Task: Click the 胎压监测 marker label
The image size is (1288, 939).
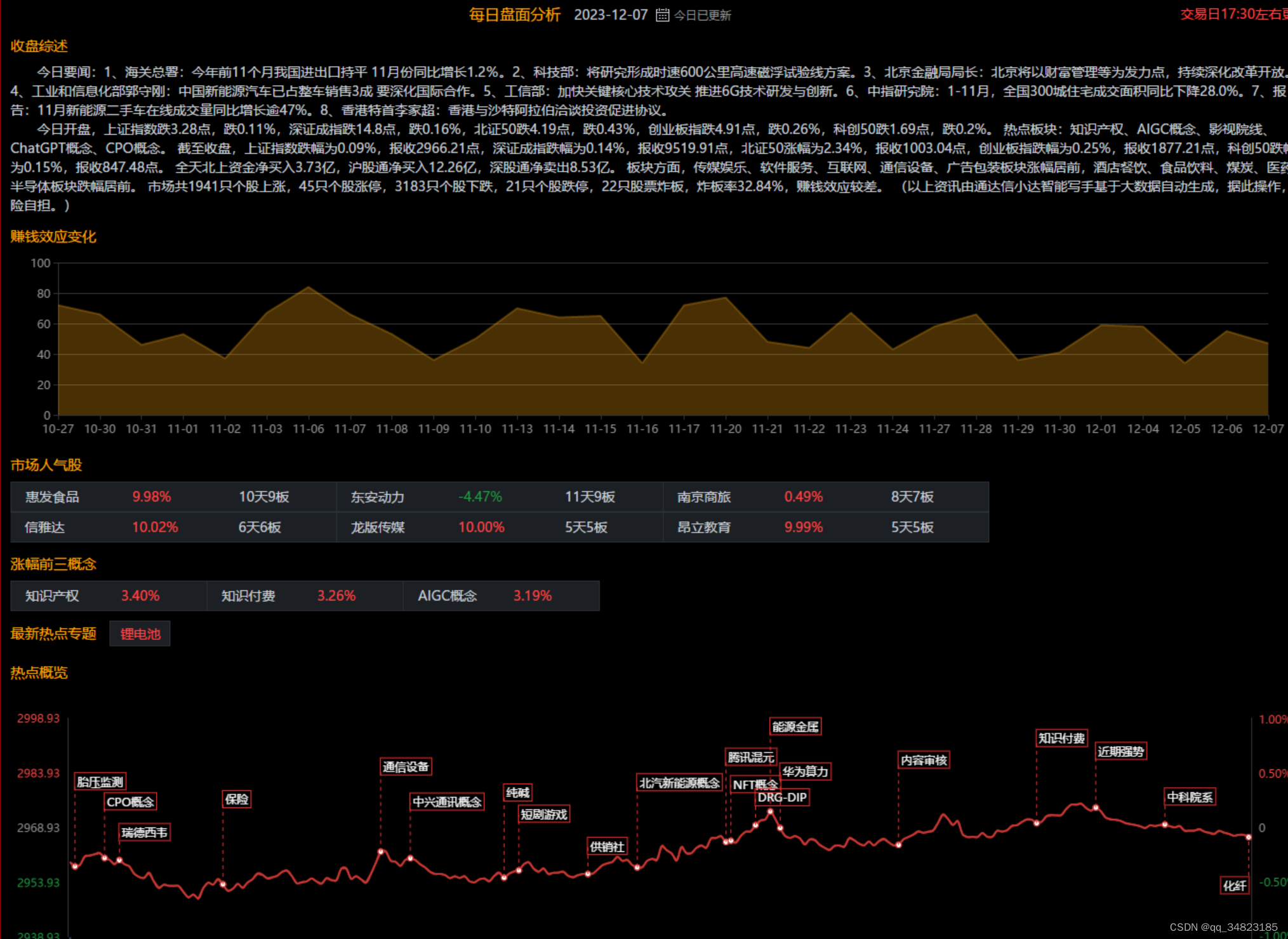Action: click(100, 782)
